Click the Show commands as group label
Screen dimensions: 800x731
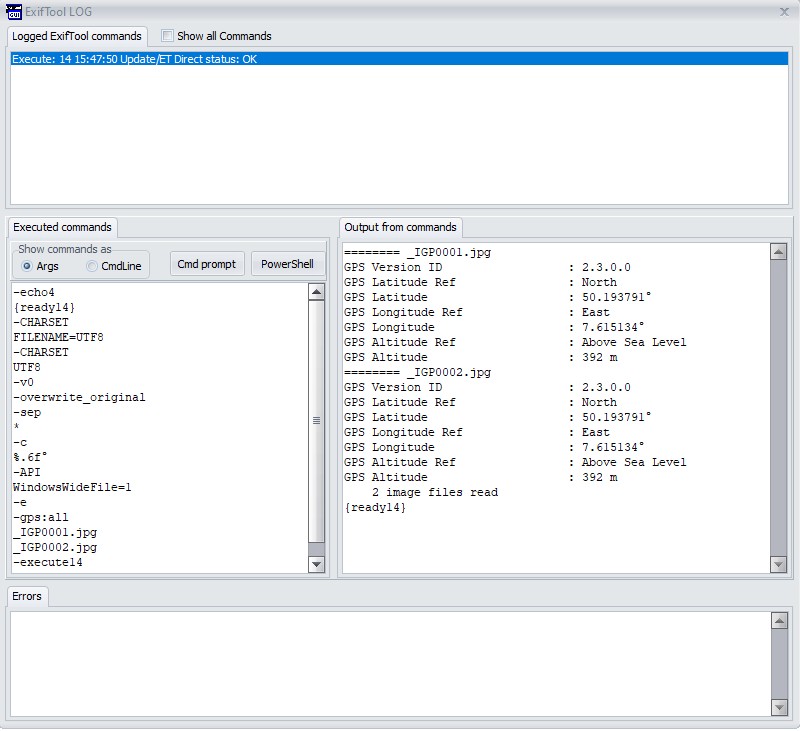tap(65, 249)
